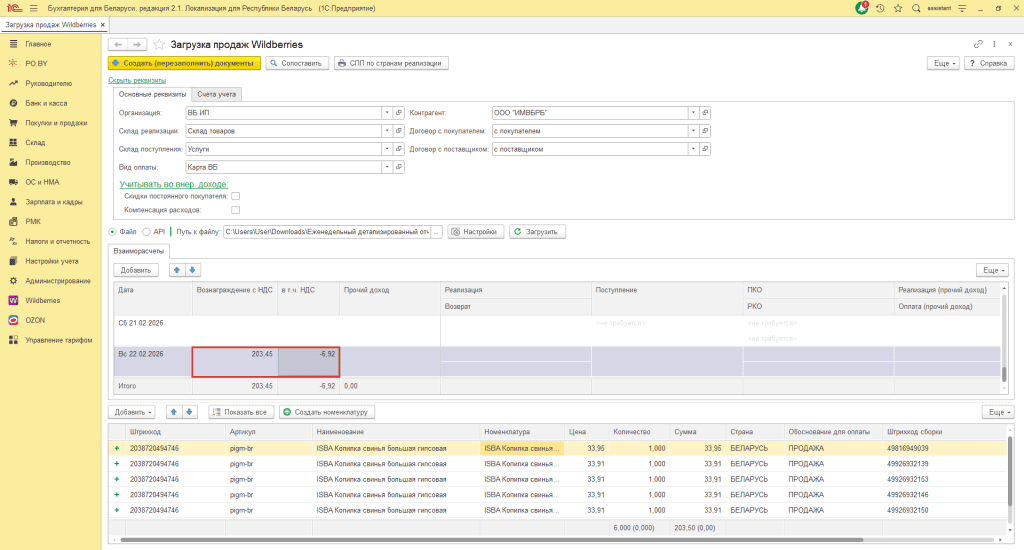This screenshot has height=550, width=1024.
Task: Open OZON section in sidebar
Action: 35,320
